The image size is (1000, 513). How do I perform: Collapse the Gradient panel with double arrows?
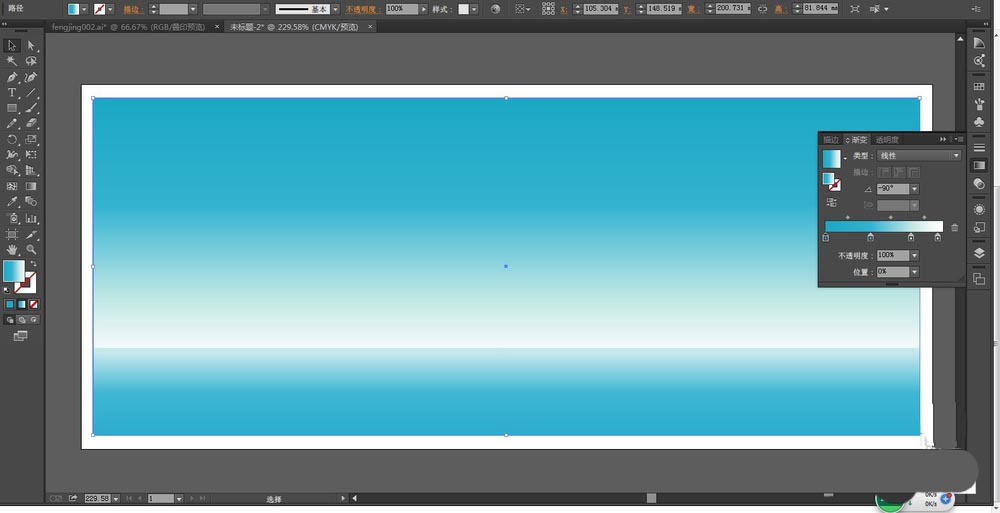point(943,139)
